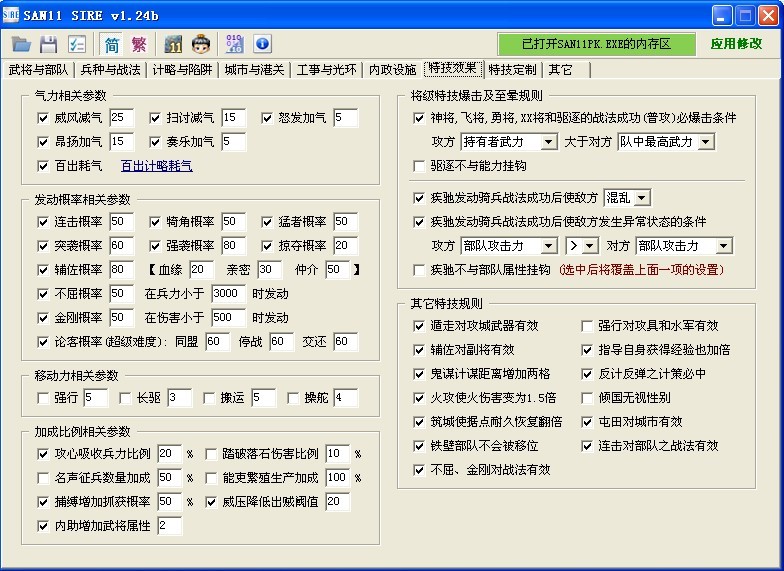Screen dimensions: 784x571
Task: Click the binary data icon
Action: pos(235,44)
